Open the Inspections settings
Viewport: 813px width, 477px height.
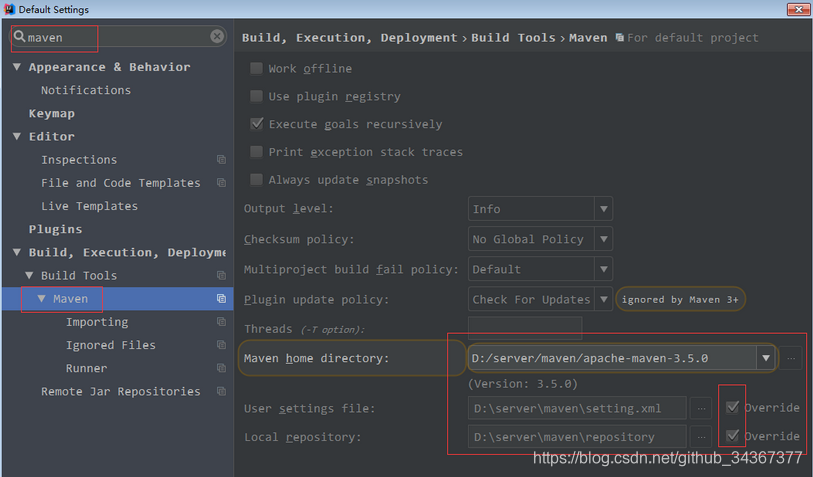click(x=79, y=160)
